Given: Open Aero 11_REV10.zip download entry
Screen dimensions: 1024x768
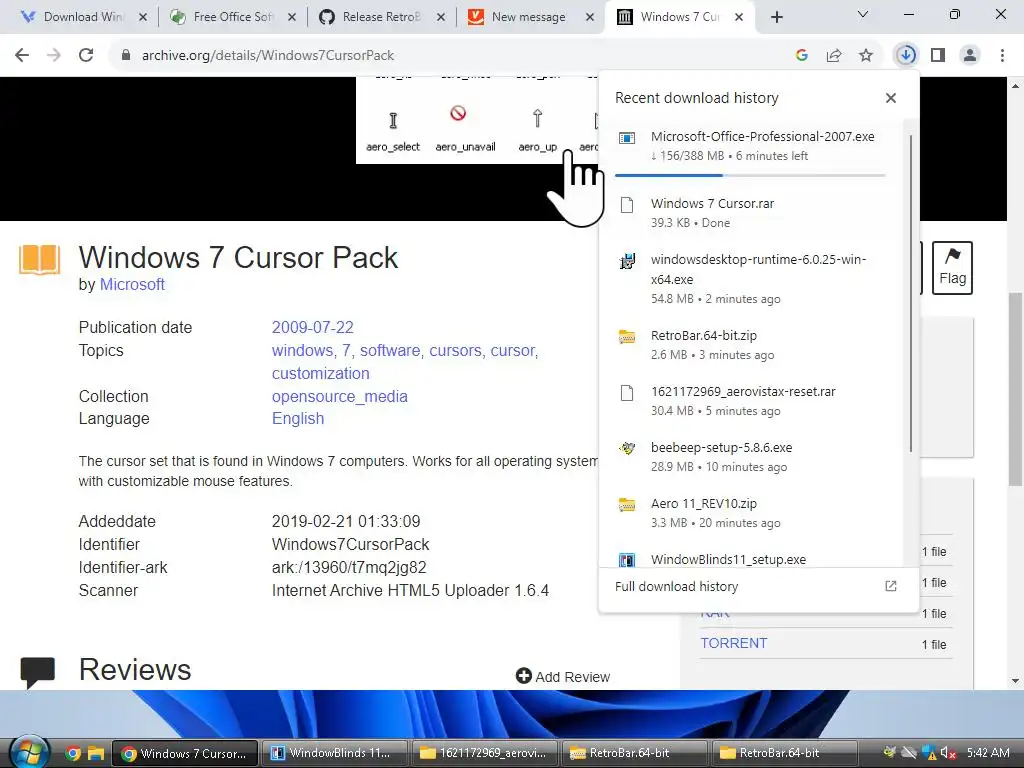Looking at the screenshot, I should point(752,513).
